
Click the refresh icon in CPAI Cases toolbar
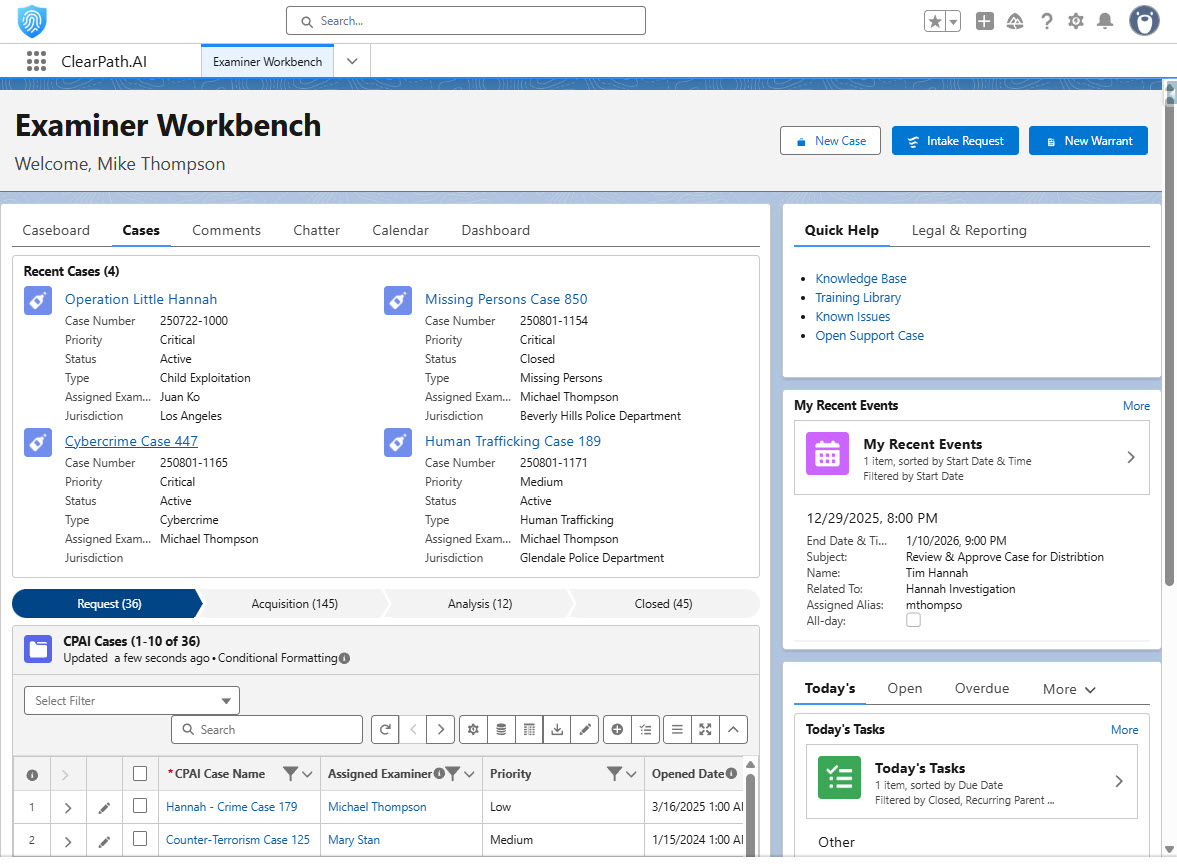pos(385,730)
